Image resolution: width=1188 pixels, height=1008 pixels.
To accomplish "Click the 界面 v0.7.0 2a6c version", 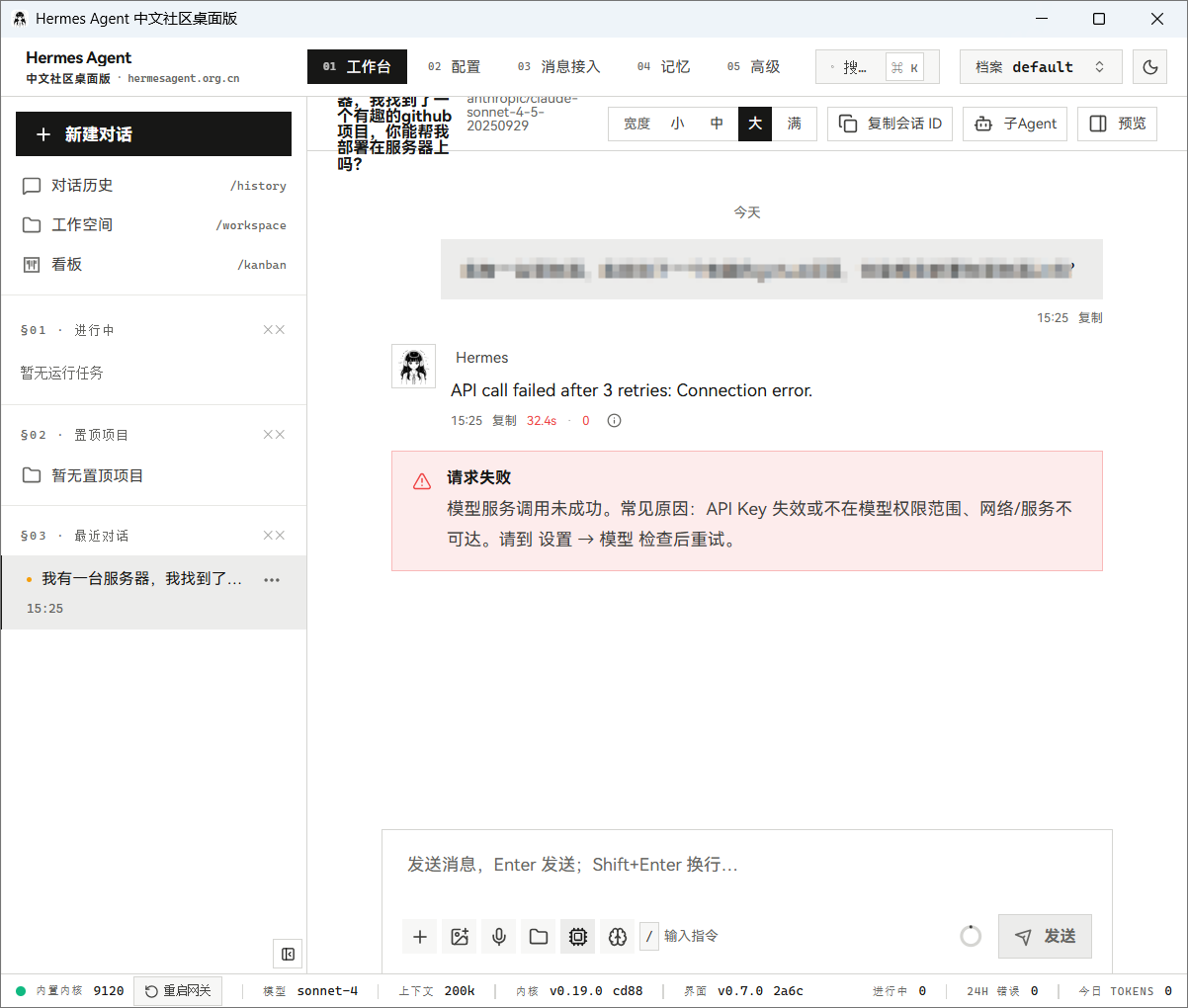I will coord(743,991).
